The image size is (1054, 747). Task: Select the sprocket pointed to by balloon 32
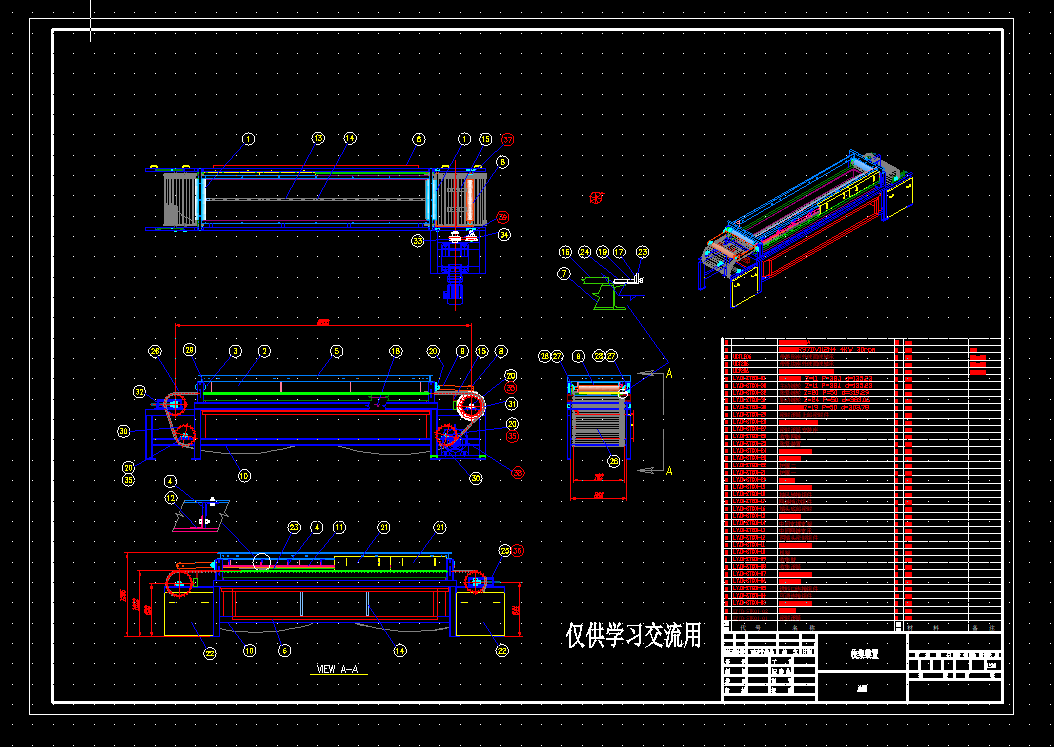pyautogui.click(x=174, y=403)
